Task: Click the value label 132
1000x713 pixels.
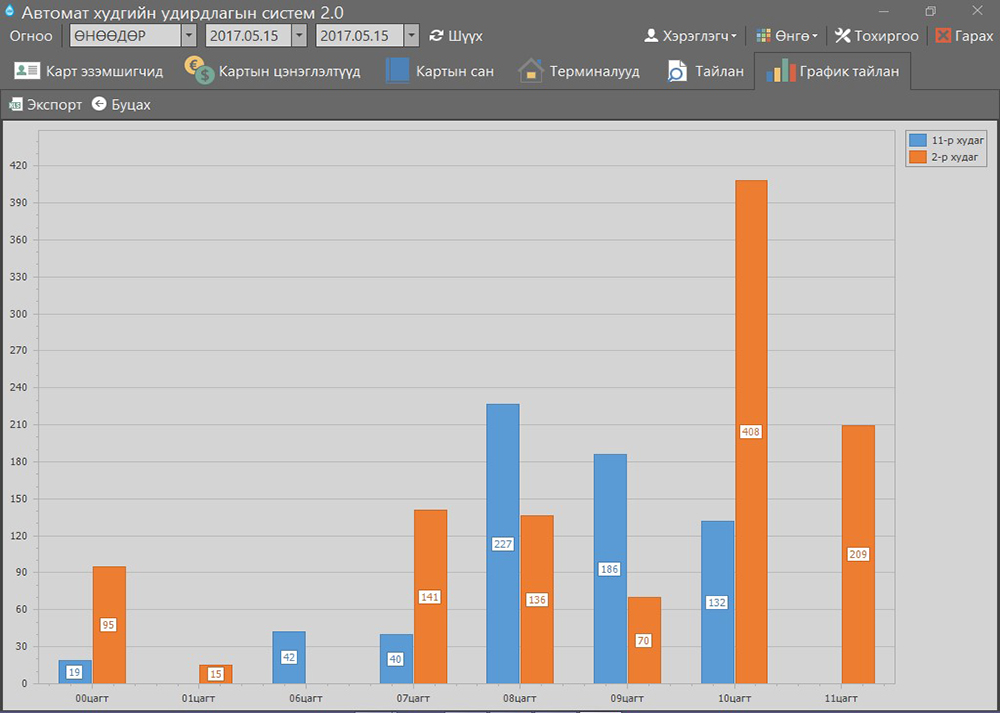Action: pyautogui.click(x=717, y=603)
